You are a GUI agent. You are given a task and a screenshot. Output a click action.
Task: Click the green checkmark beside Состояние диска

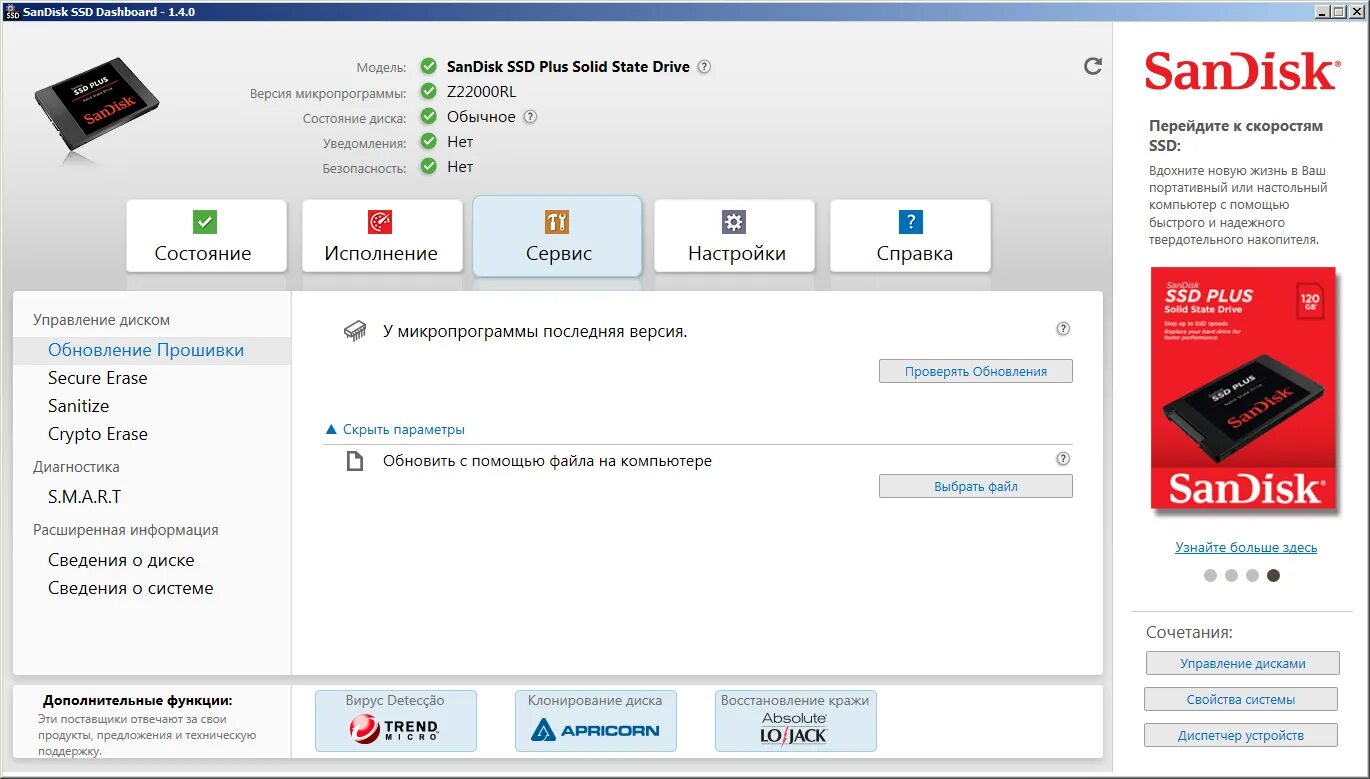429,116
